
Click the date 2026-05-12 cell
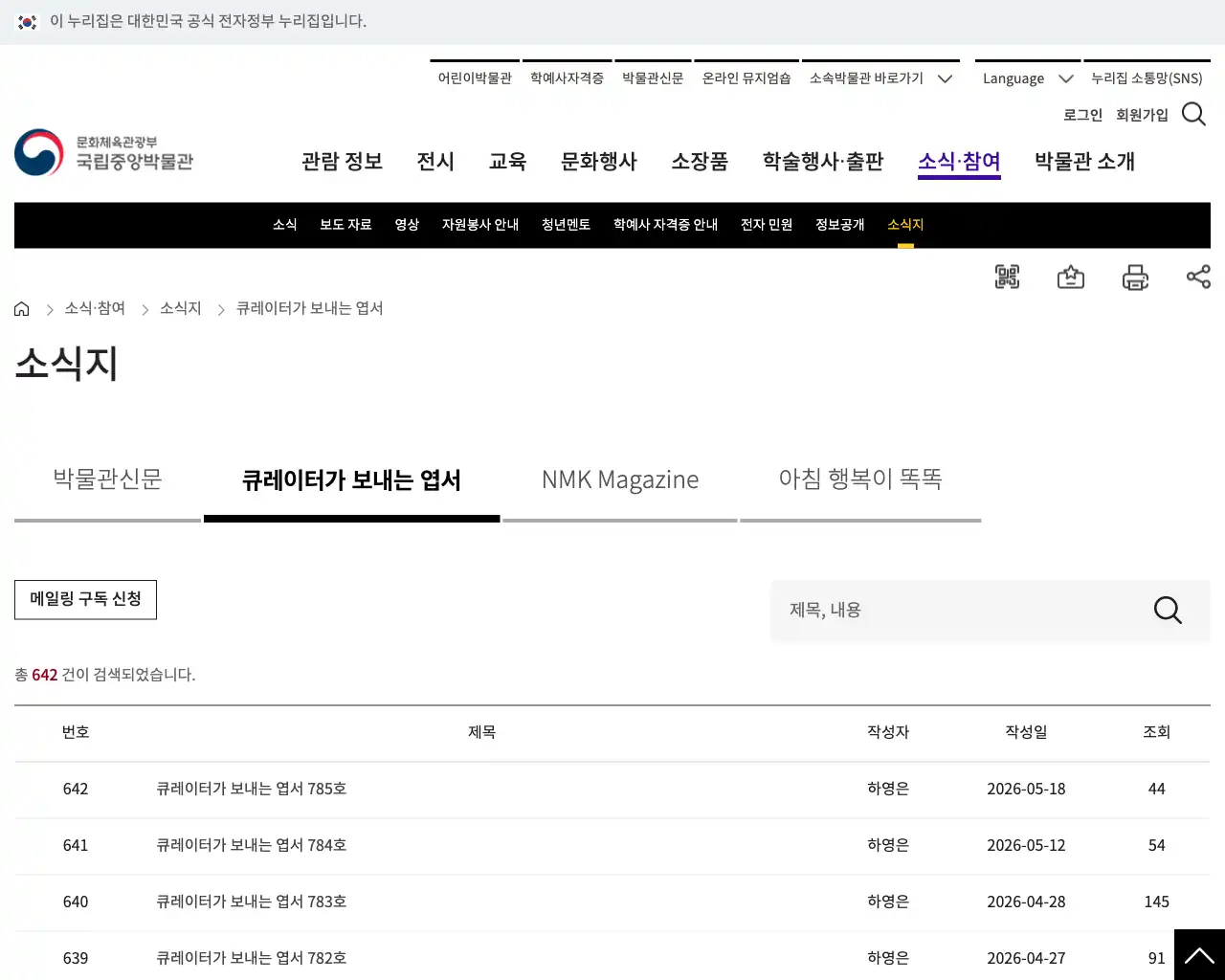(x=1026, y=845)
